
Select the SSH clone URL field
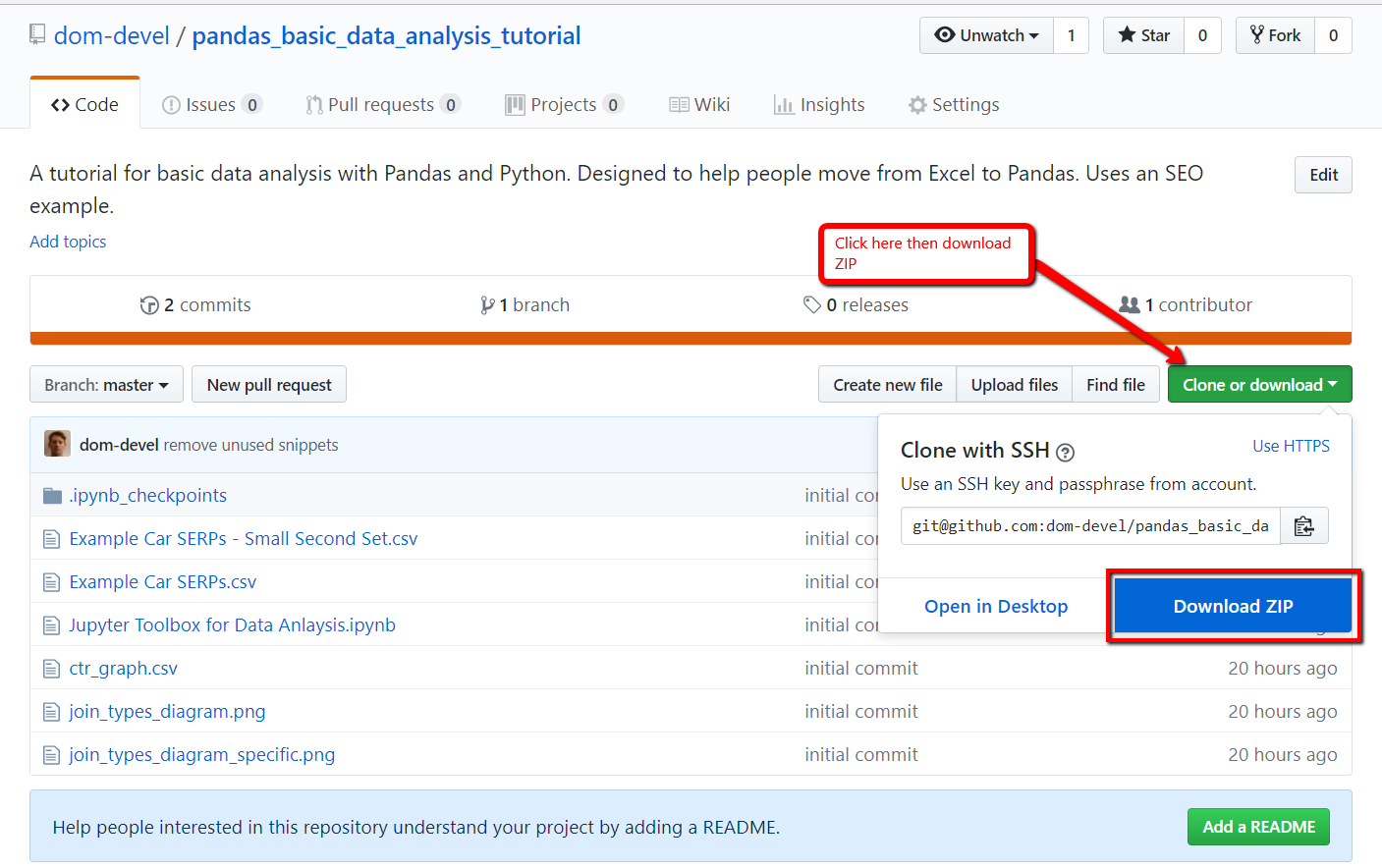[1090, 526]
